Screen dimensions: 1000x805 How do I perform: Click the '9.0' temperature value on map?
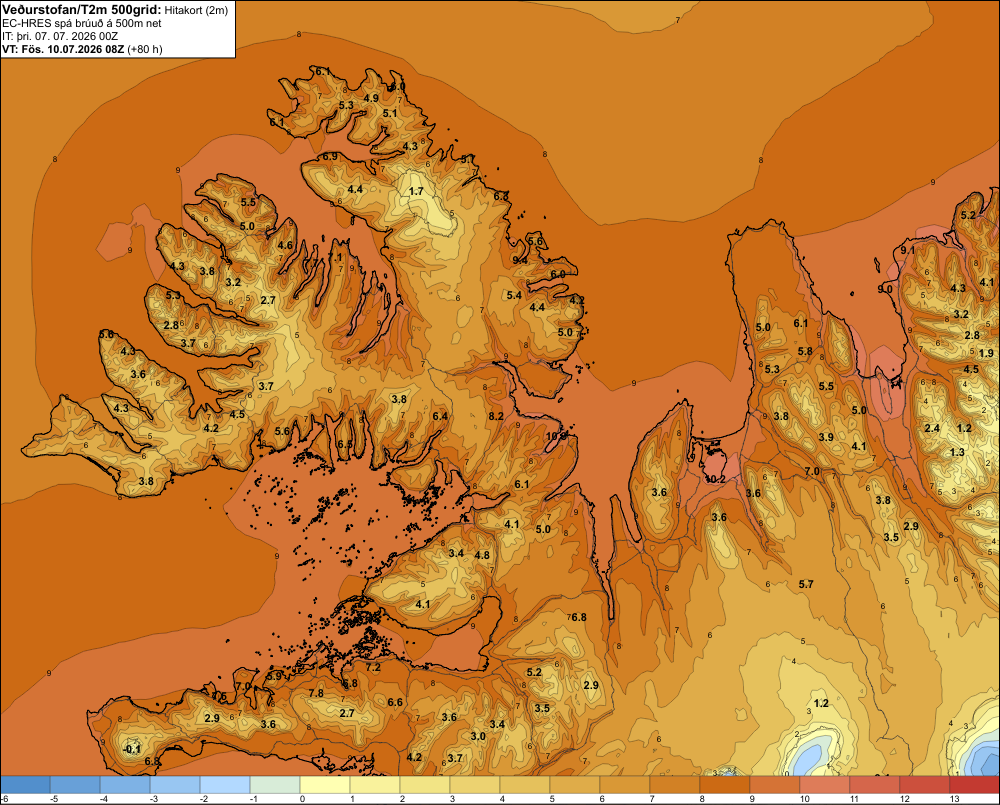point(885,290)
